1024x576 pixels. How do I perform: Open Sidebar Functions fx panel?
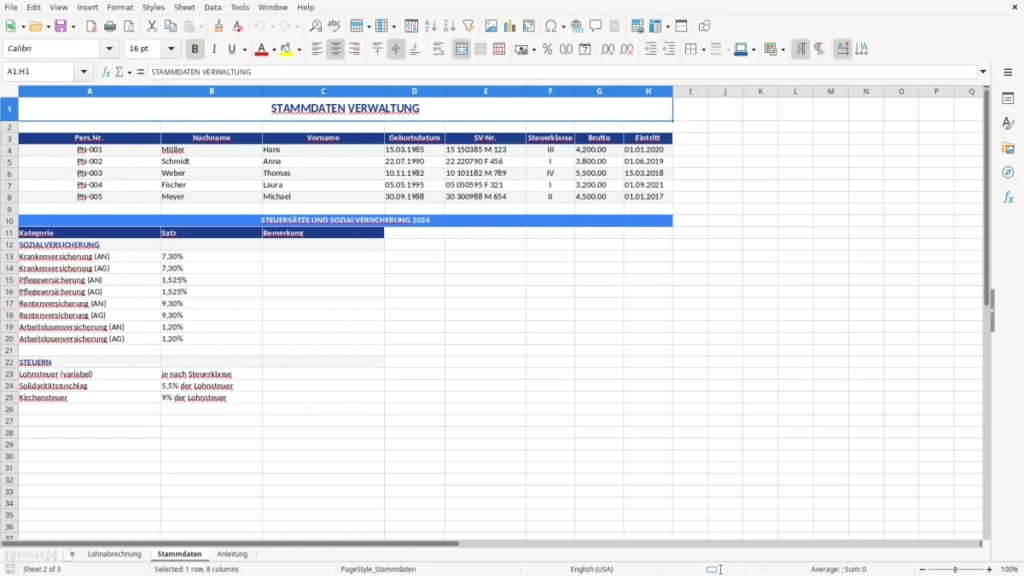click(x=1008, y=197)
